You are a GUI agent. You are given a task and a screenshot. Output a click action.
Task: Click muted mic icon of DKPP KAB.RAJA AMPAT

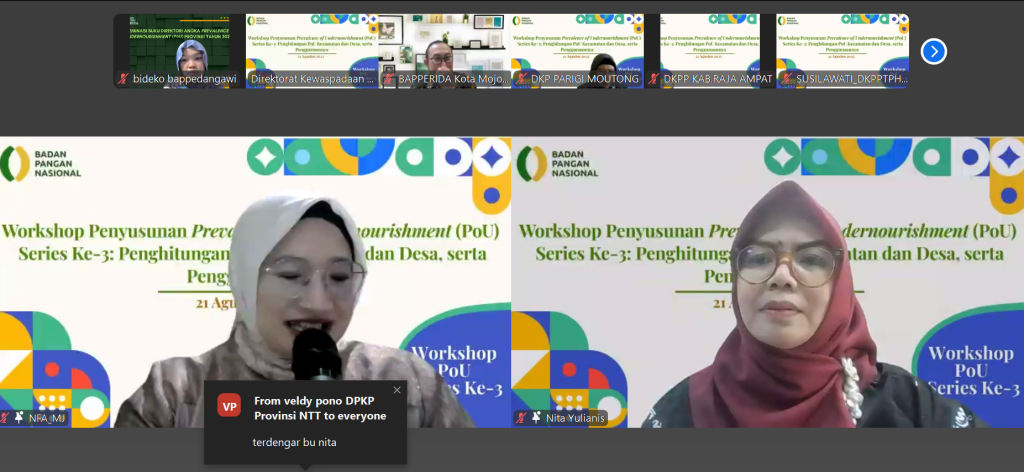click(x=654, y=79)
